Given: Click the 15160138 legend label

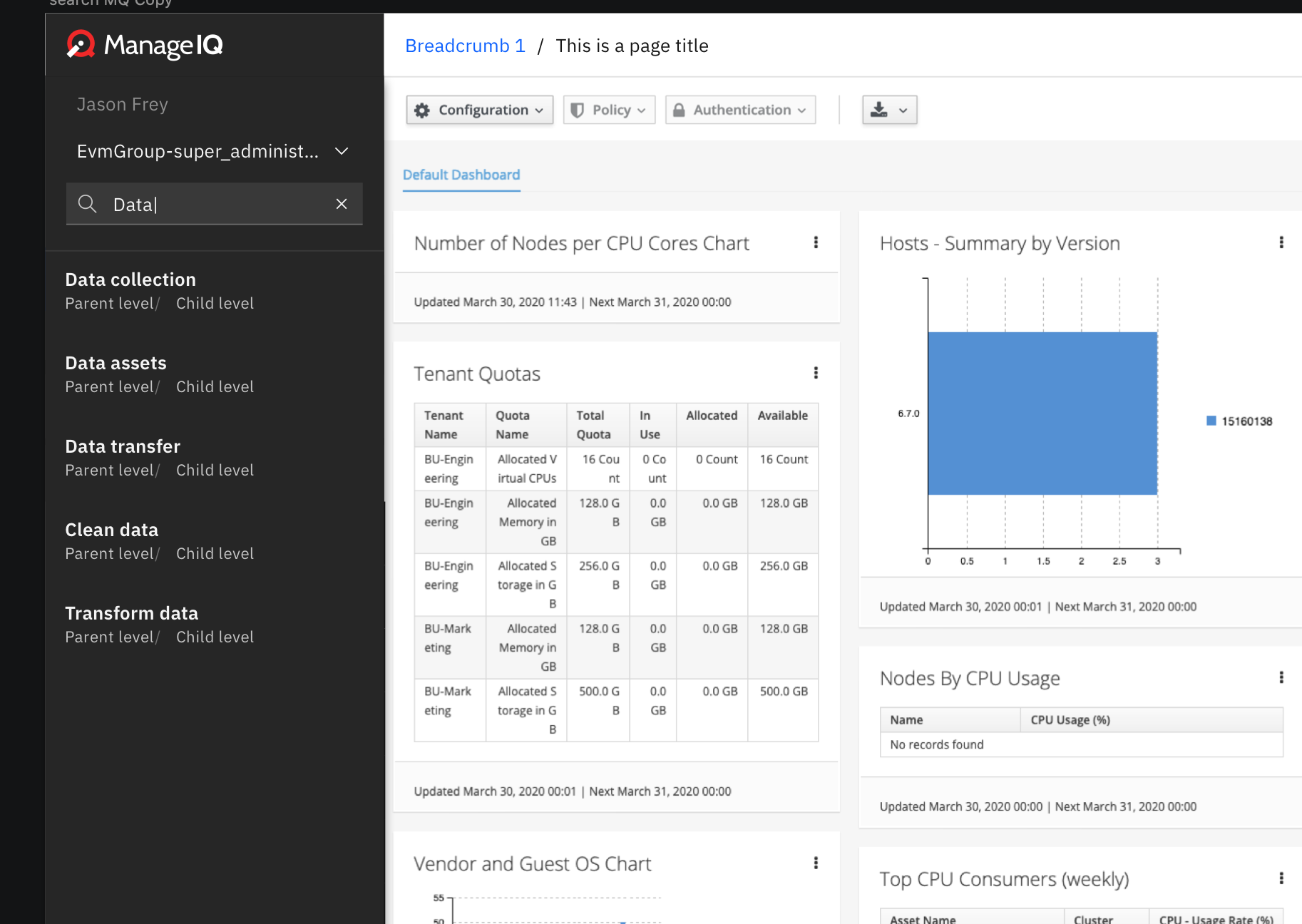Looking at the screenshot, I should pos(1247,421).
